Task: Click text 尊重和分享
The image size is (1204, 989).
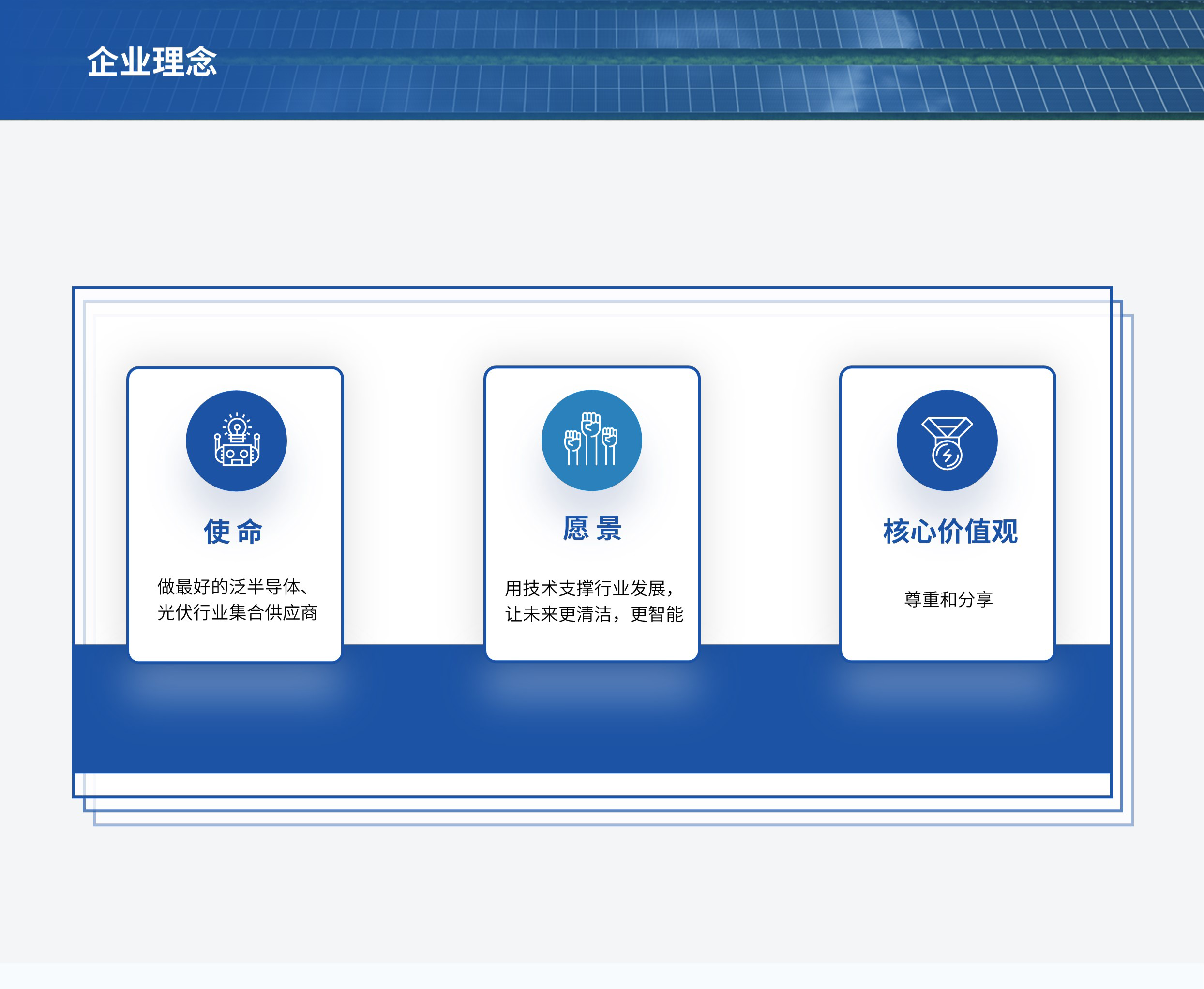Action: pyautogui.click(x=948, y=599)
